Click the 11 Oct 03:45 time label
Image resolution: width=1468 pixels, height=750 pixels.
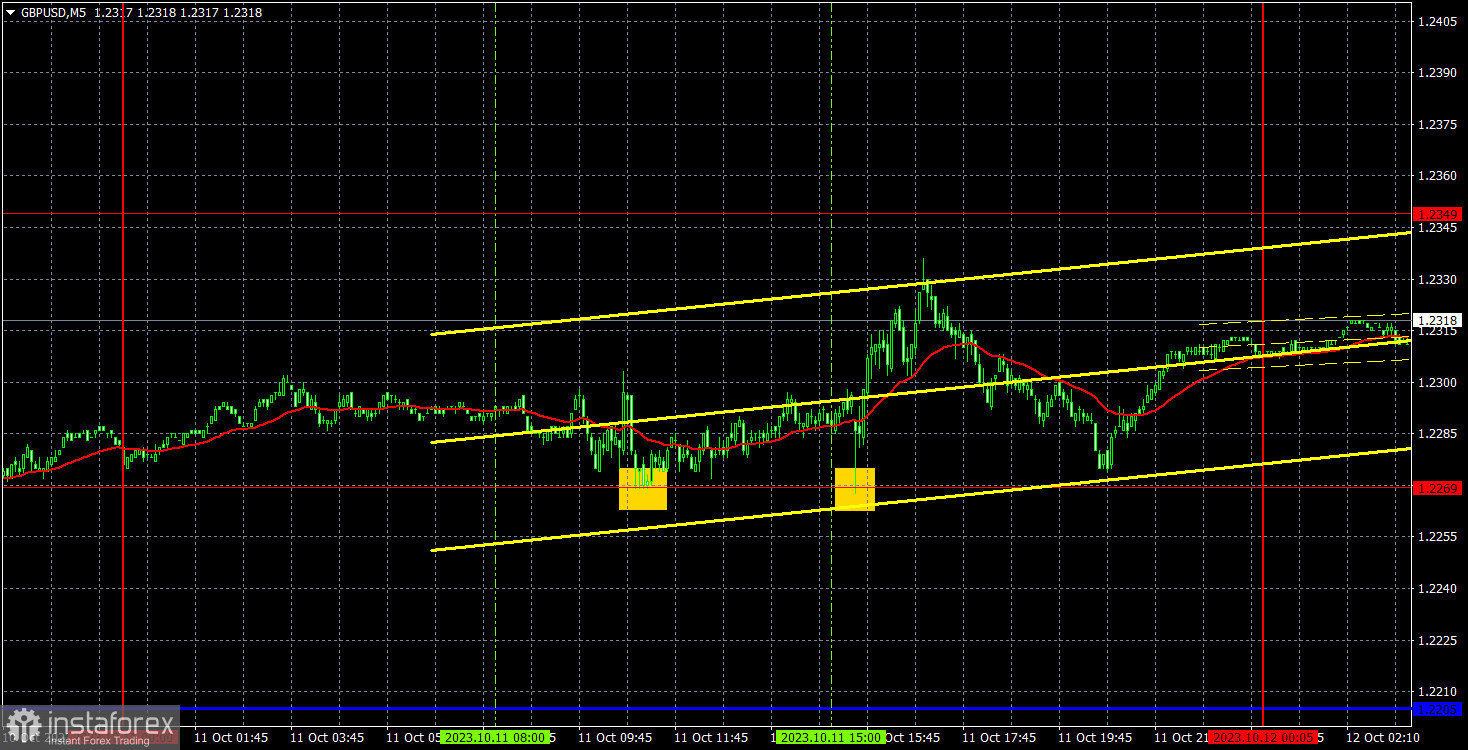point(327,737)
